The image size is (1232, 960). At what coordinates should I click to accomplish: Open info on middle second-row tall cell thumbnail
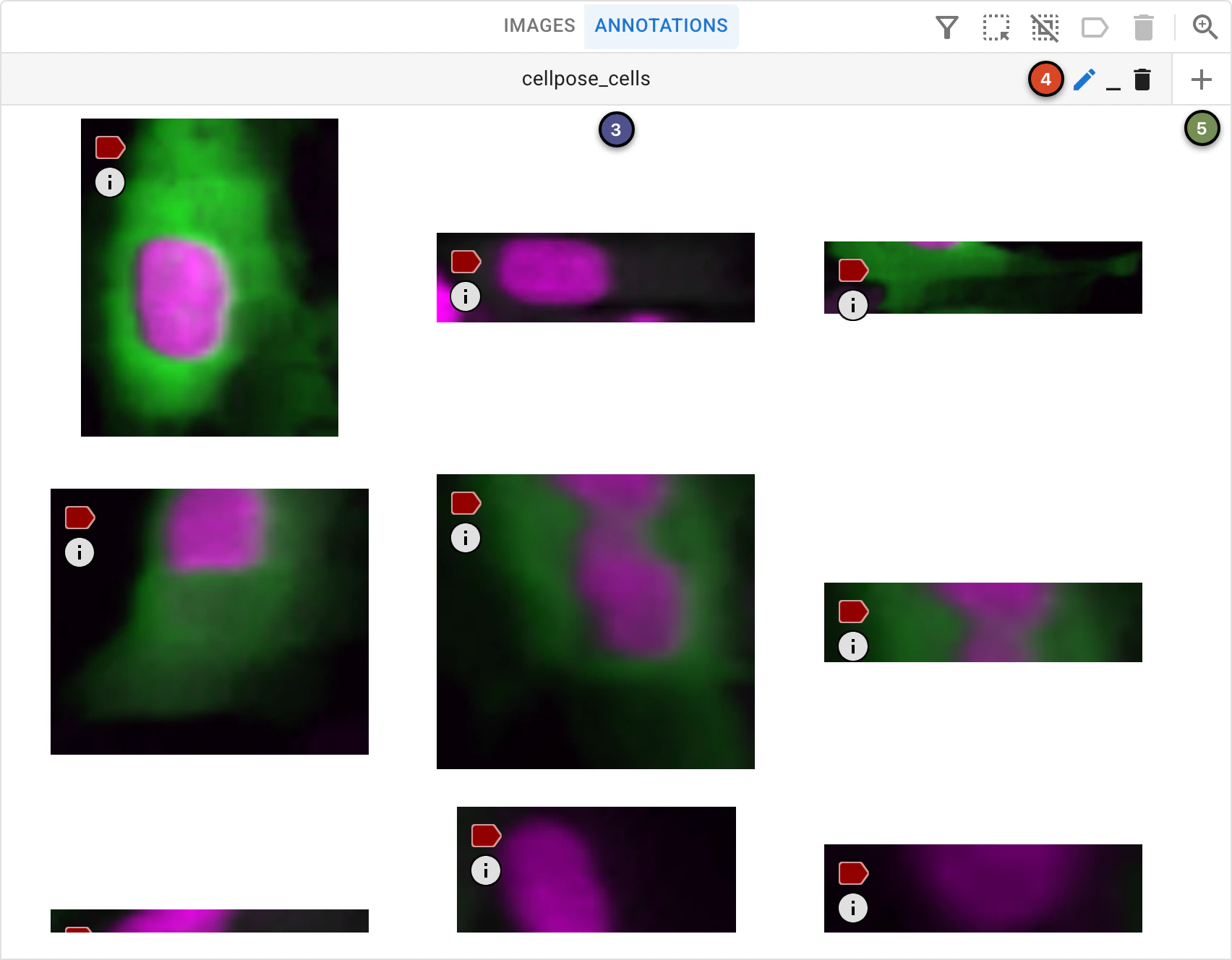(466, 538)
